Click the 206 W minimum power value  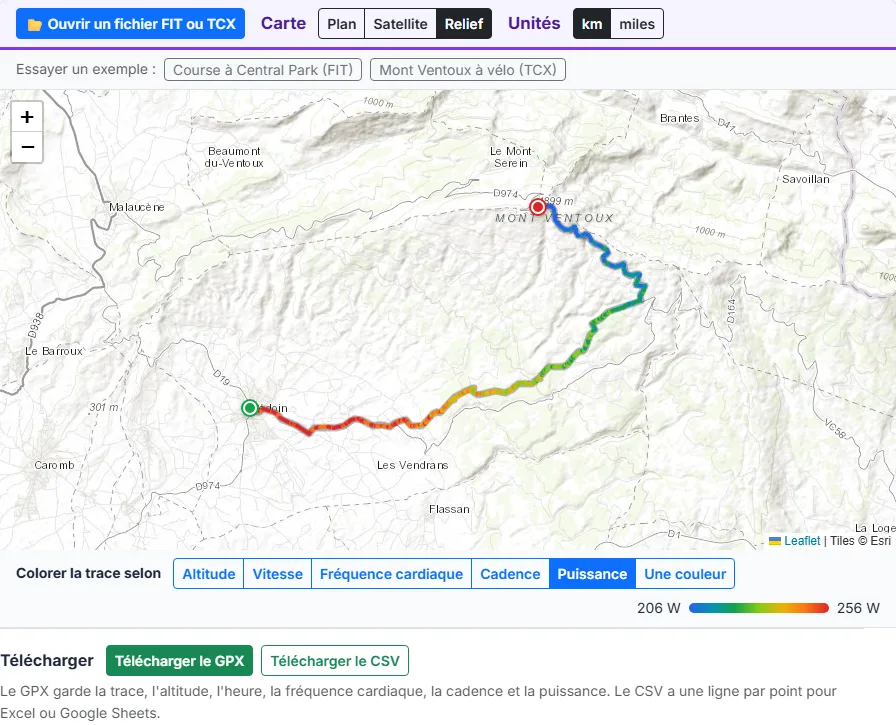659,608
